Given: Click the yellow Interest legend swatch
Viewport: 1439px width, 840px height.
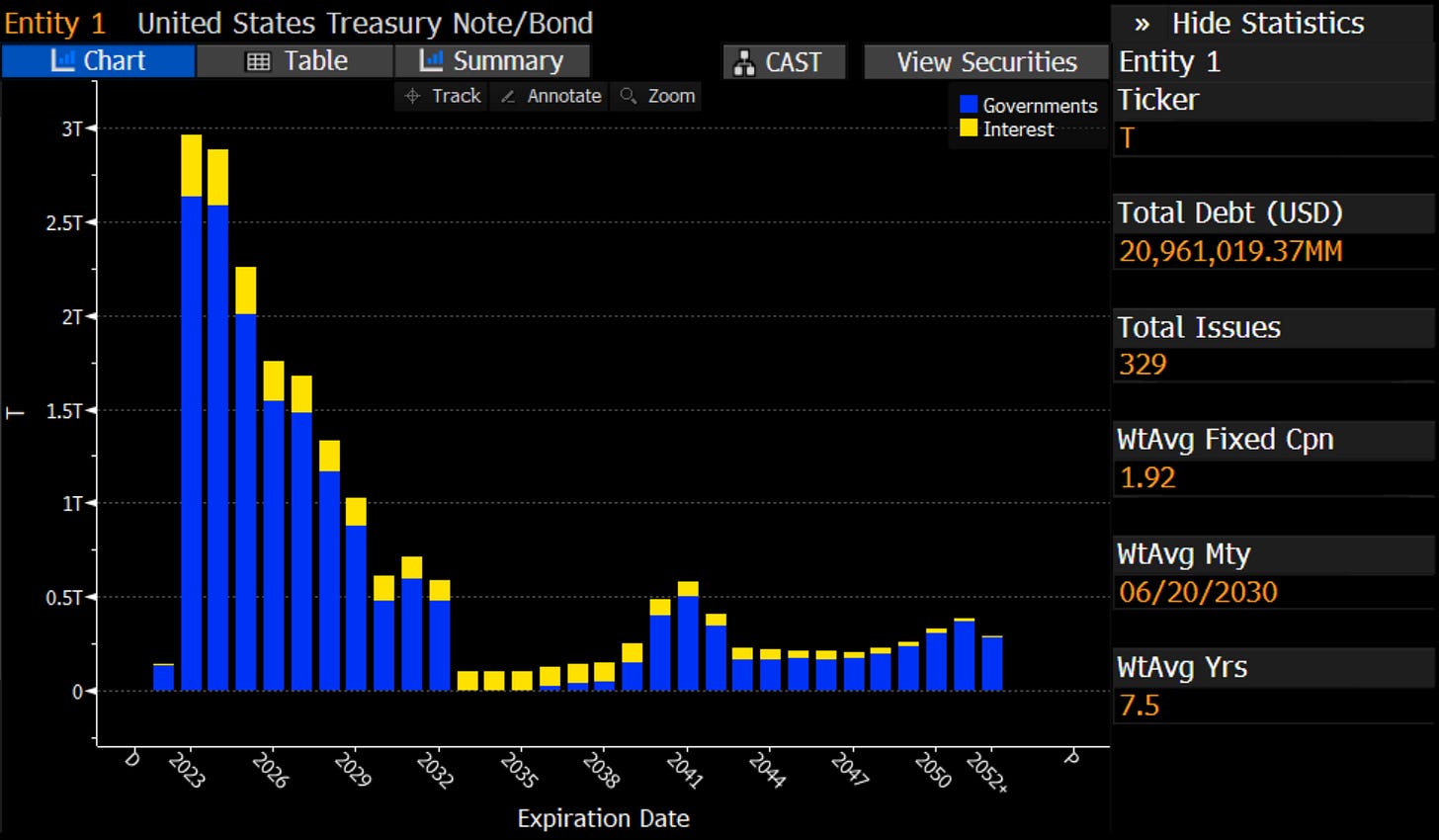Looking at the screenshot, I should 969,128.
